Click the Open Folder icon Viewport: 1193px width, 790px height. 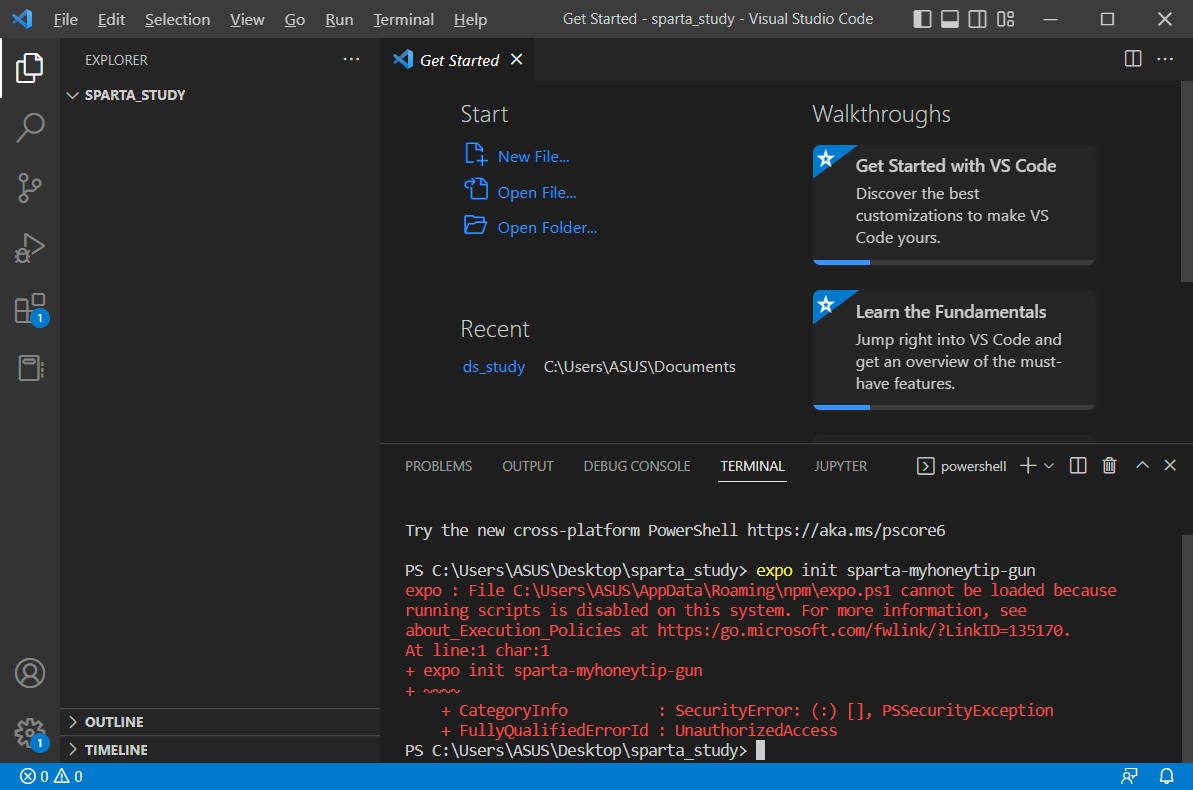(476, 225)
